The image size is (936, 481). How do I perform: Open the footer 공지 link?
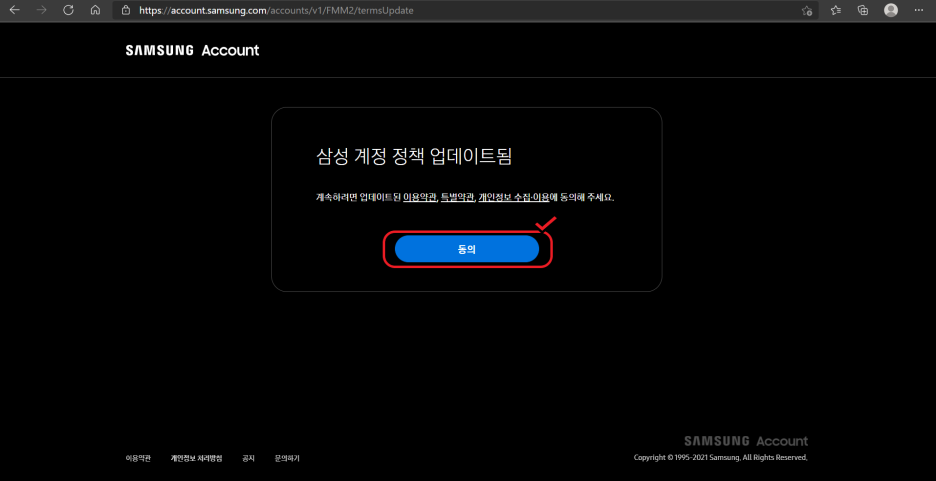248,458
